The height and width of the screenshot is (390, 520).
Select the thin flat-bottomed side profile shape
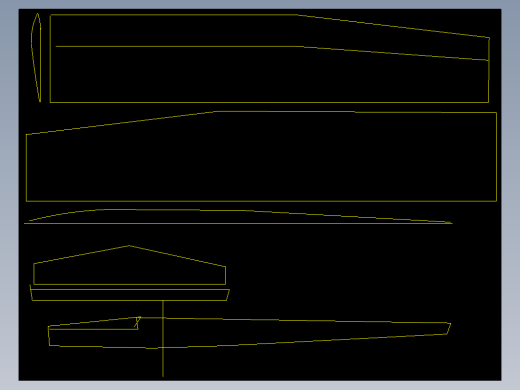coord(238,217)
